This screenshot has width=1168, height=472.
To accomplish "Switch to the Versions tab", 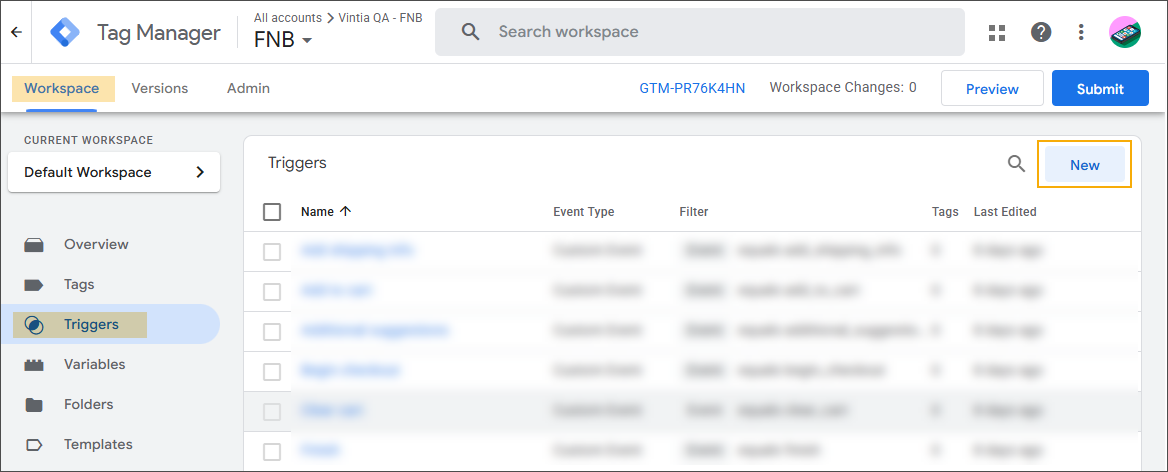I will coord(160,88).
